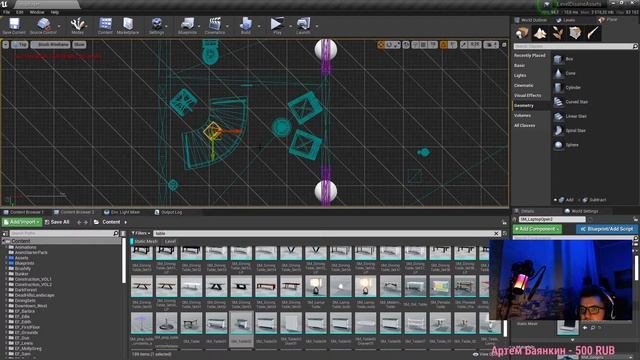Switch to the Output Log tab
This screenshot has height=360, width=640.
169,212
